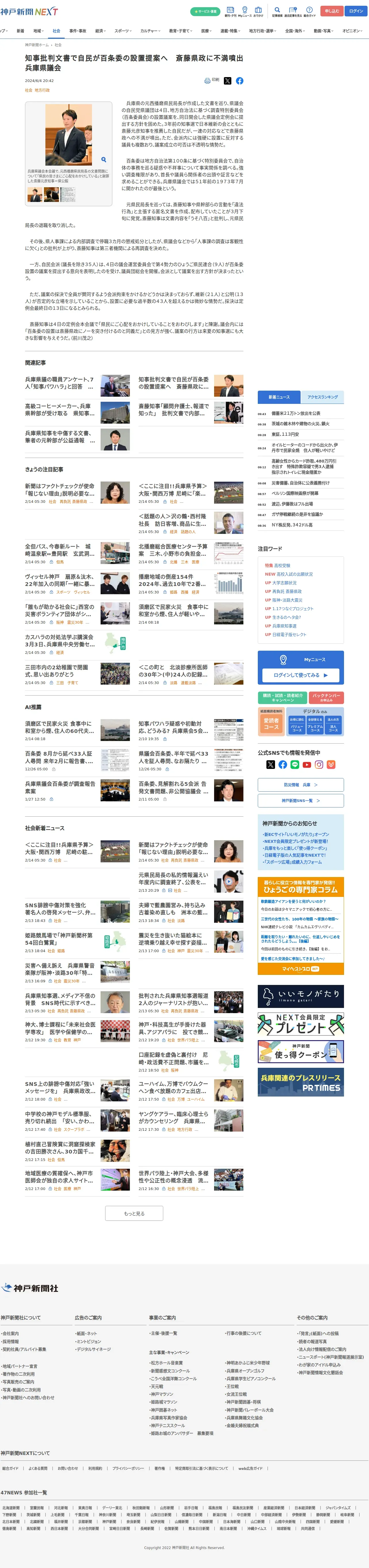Open headline 東証、113円安
The height and width of the screenshot is (1568, 369).
(x=285, y=435)
